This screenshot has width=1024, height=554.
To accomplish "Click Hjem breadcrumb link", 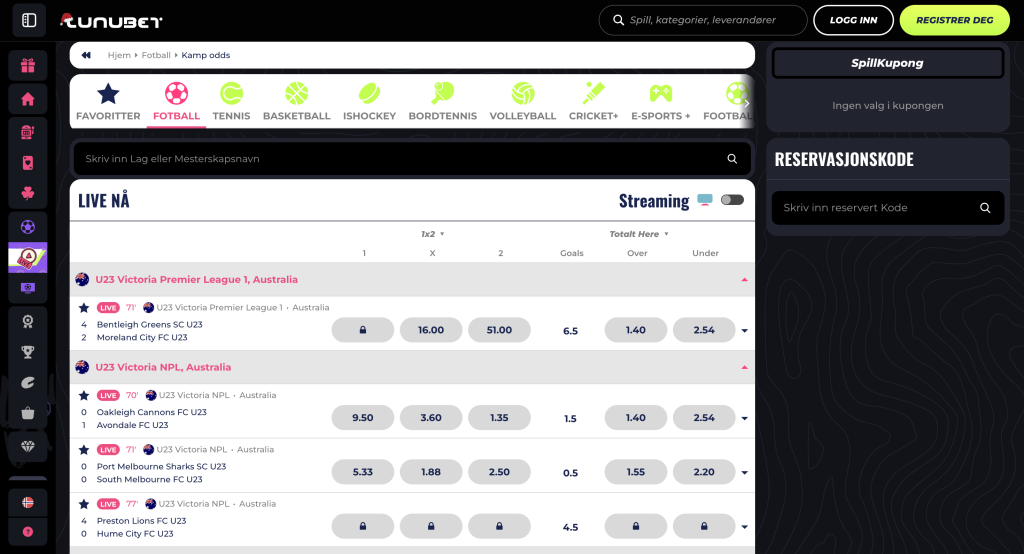I will [x=119, y=56].
